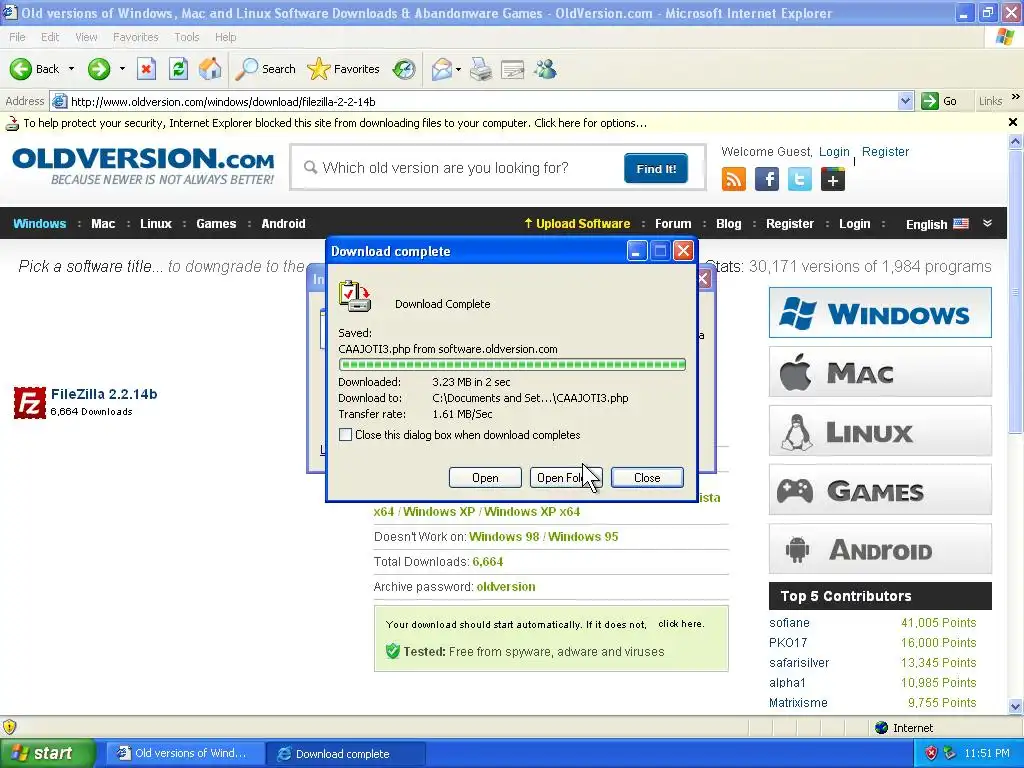Image resolution: width=1024 pixels, height=768 pixels.
Task: Click the large Mac category banner
Action: click(880, 372)
